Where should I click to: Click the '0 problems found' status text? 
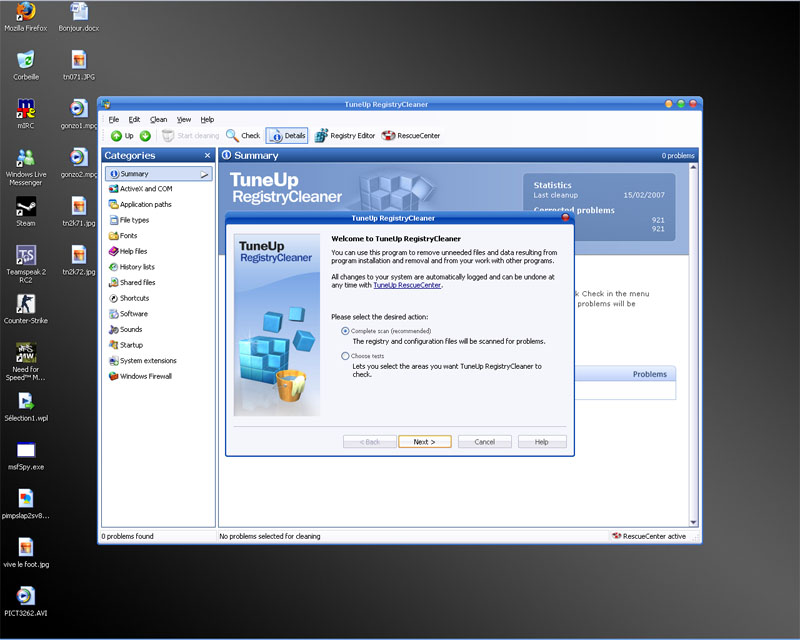[128, 536]
